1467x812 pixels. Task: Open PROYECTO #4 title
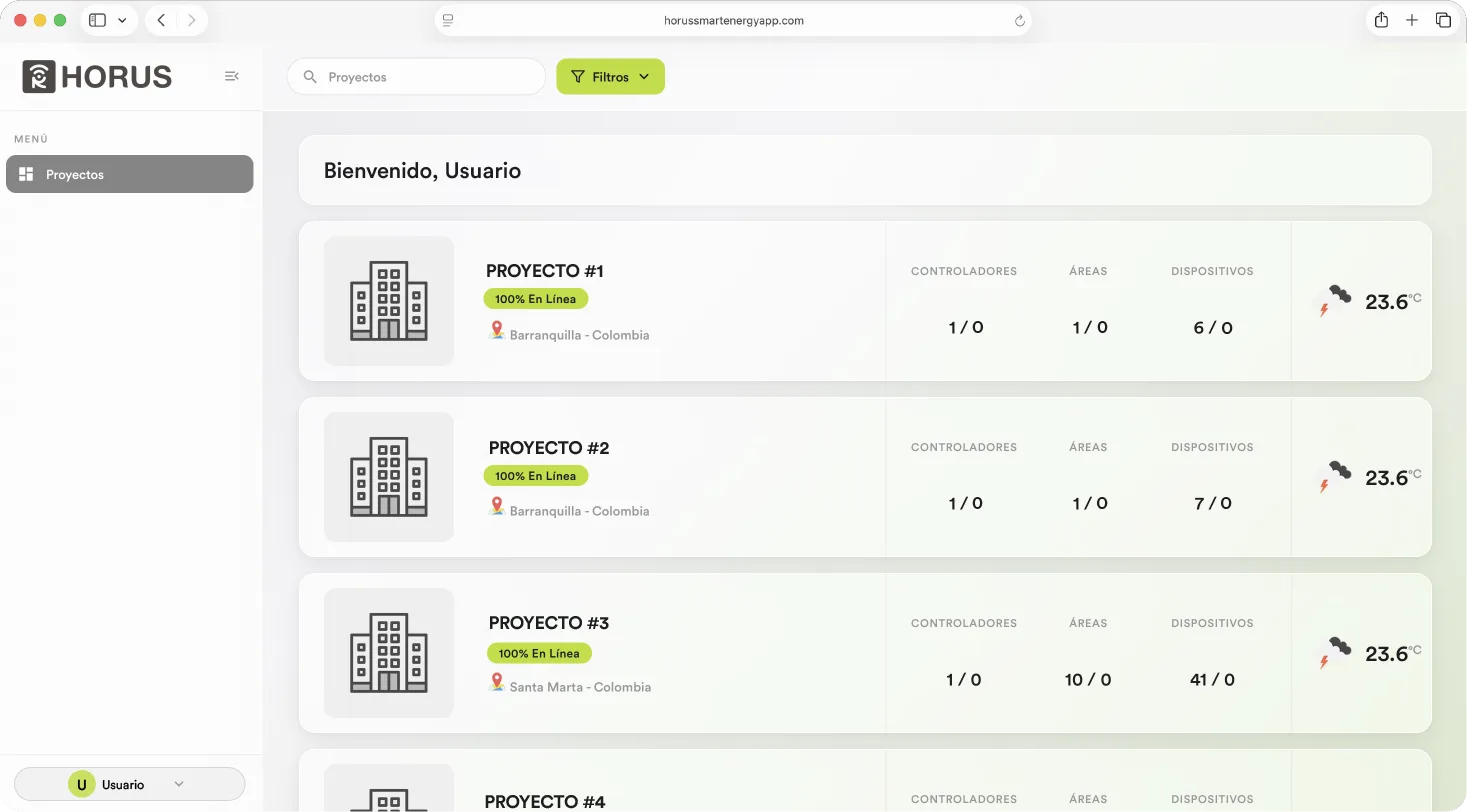(x=545, y=801)
